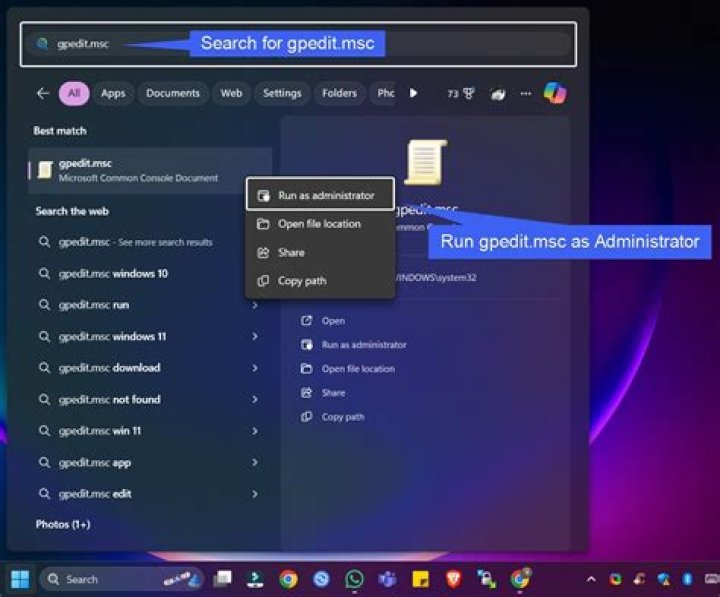Choose Share in the context menu
This screenshot has width=720, height=597.
pyautogui.click(x=320, y=252)
